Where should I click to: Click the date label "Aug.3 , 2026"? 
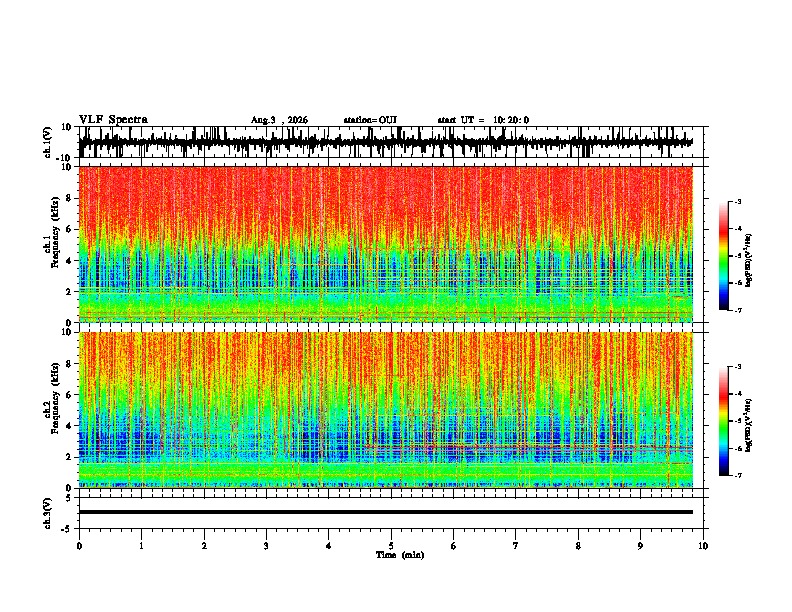[x=279, y=120]
